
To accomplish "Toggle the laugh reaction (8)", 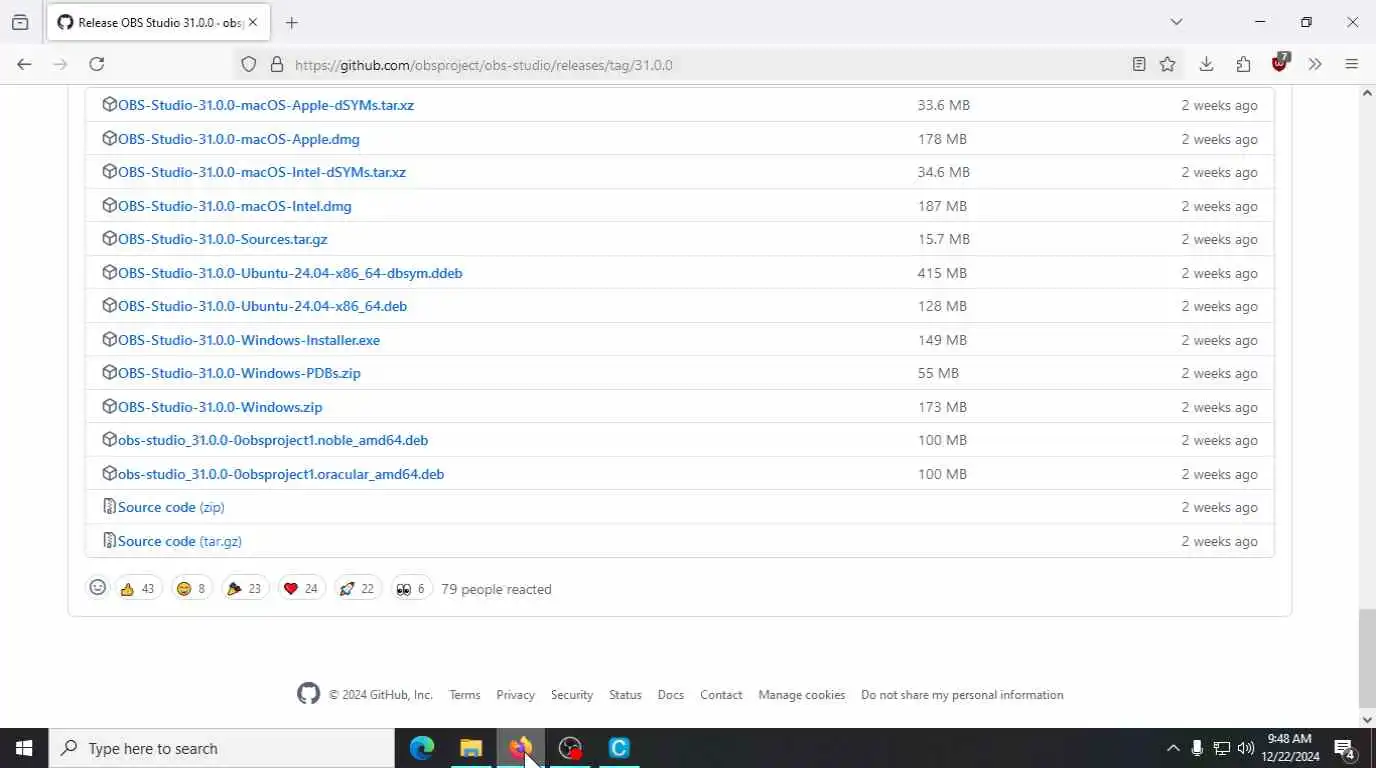I will [191, 589].
